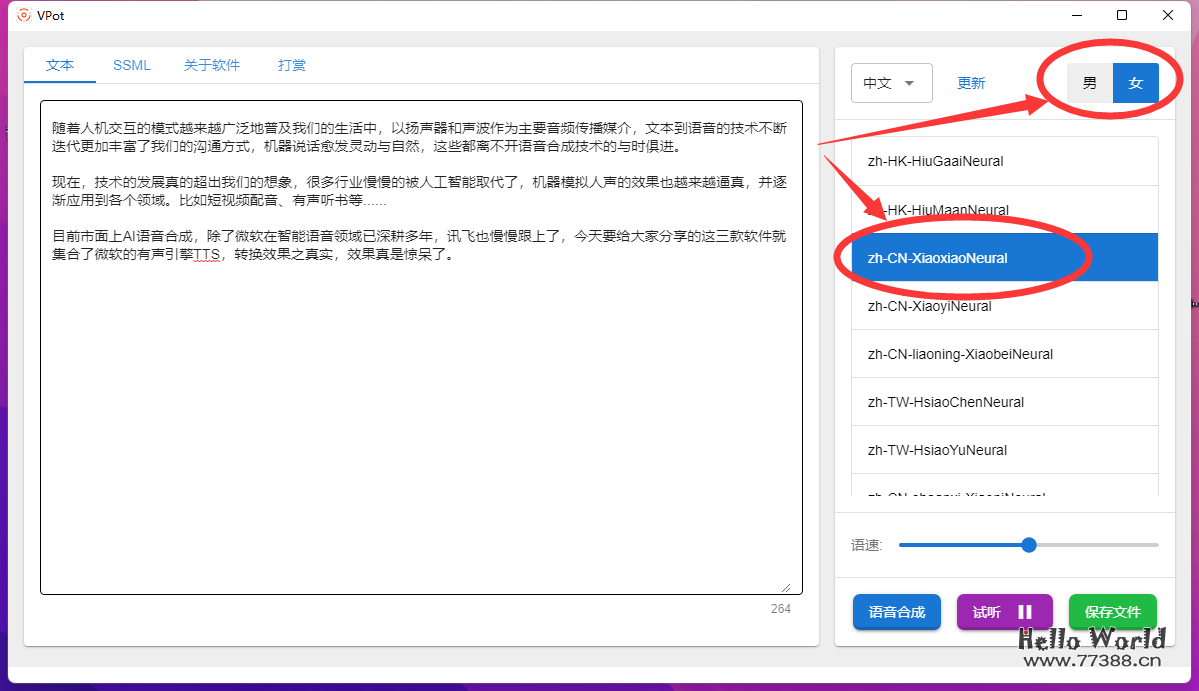Select the 女 female voice option

pos(1135,83)
